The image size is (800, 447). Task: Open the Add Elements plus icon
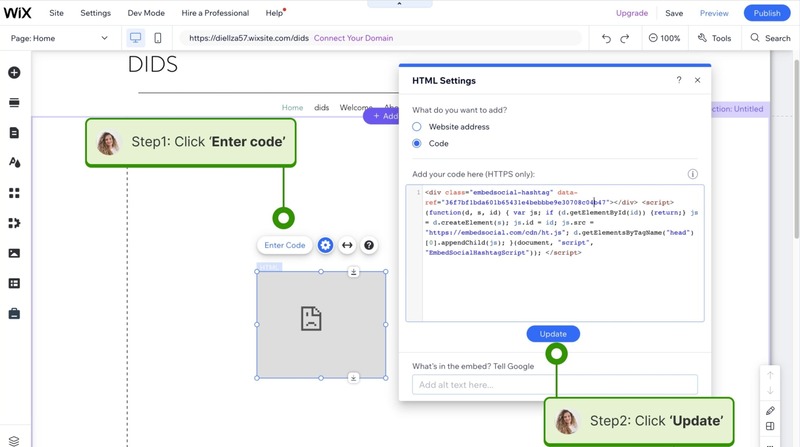(x=14, y=72)
